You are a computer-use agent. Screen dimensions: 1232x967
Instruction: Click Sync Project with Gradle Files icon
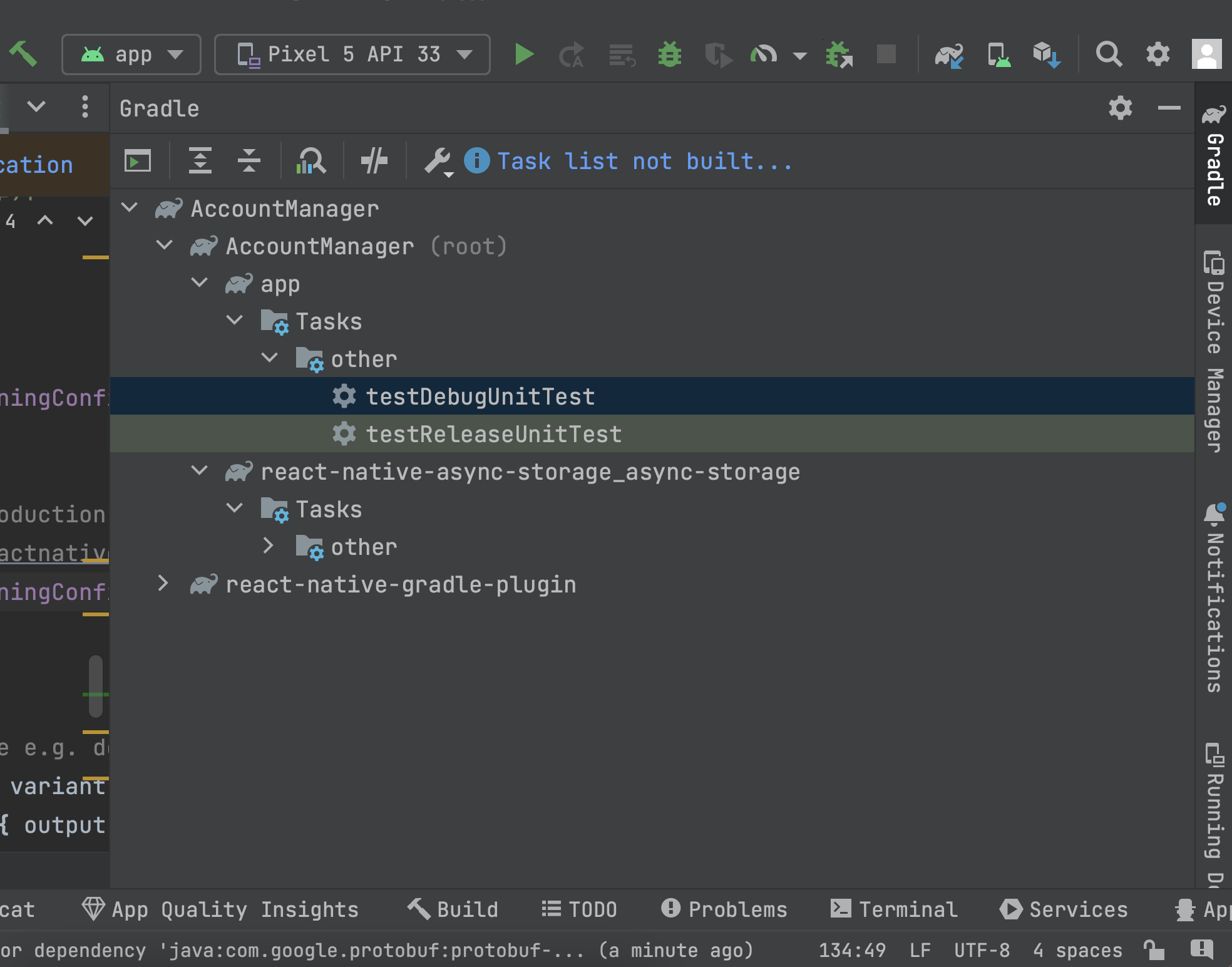tap(948, 54)
